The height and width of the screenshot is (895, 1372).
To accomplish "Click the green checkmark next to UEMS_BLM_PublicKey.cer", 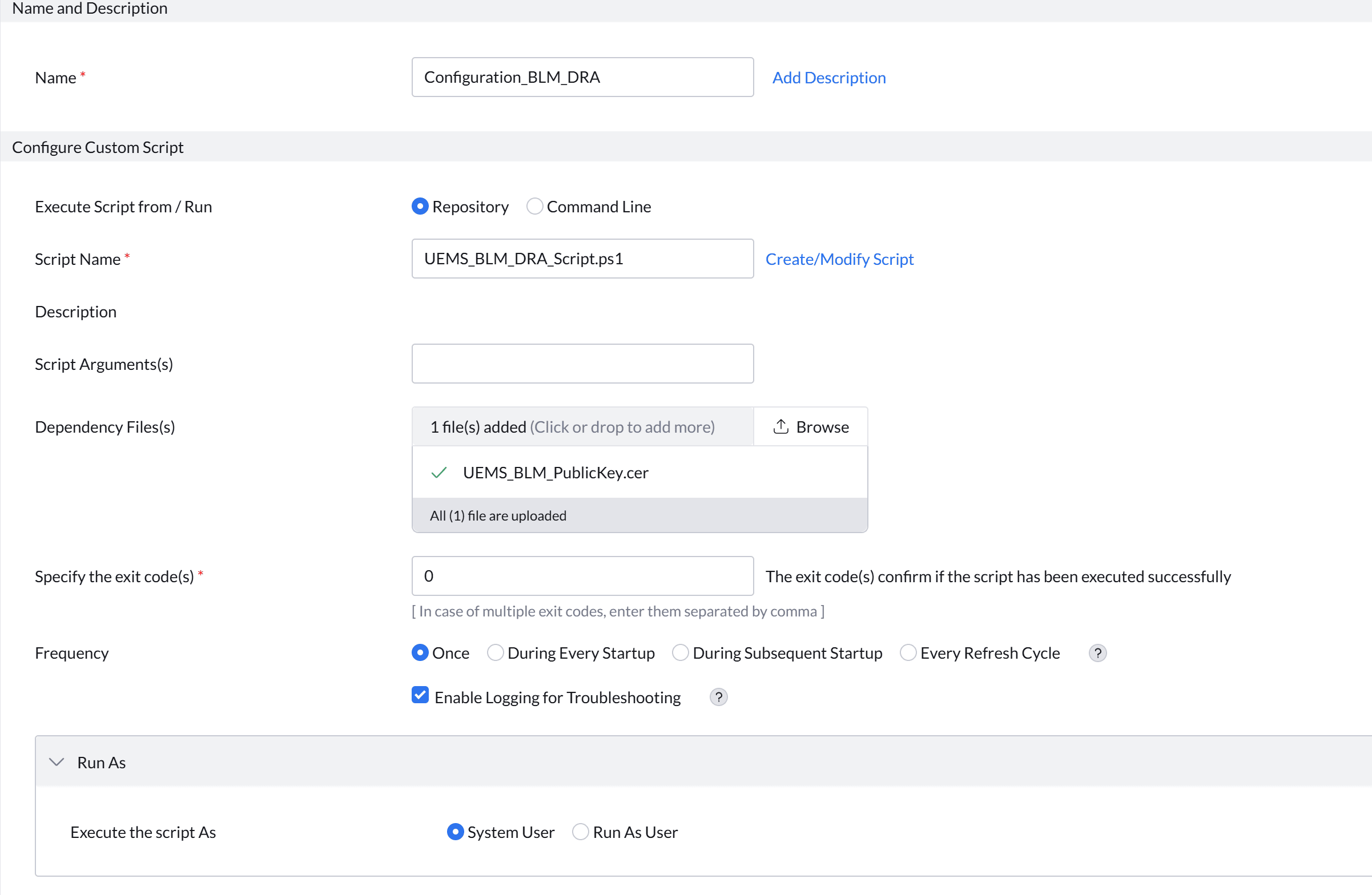I will 438,473.
